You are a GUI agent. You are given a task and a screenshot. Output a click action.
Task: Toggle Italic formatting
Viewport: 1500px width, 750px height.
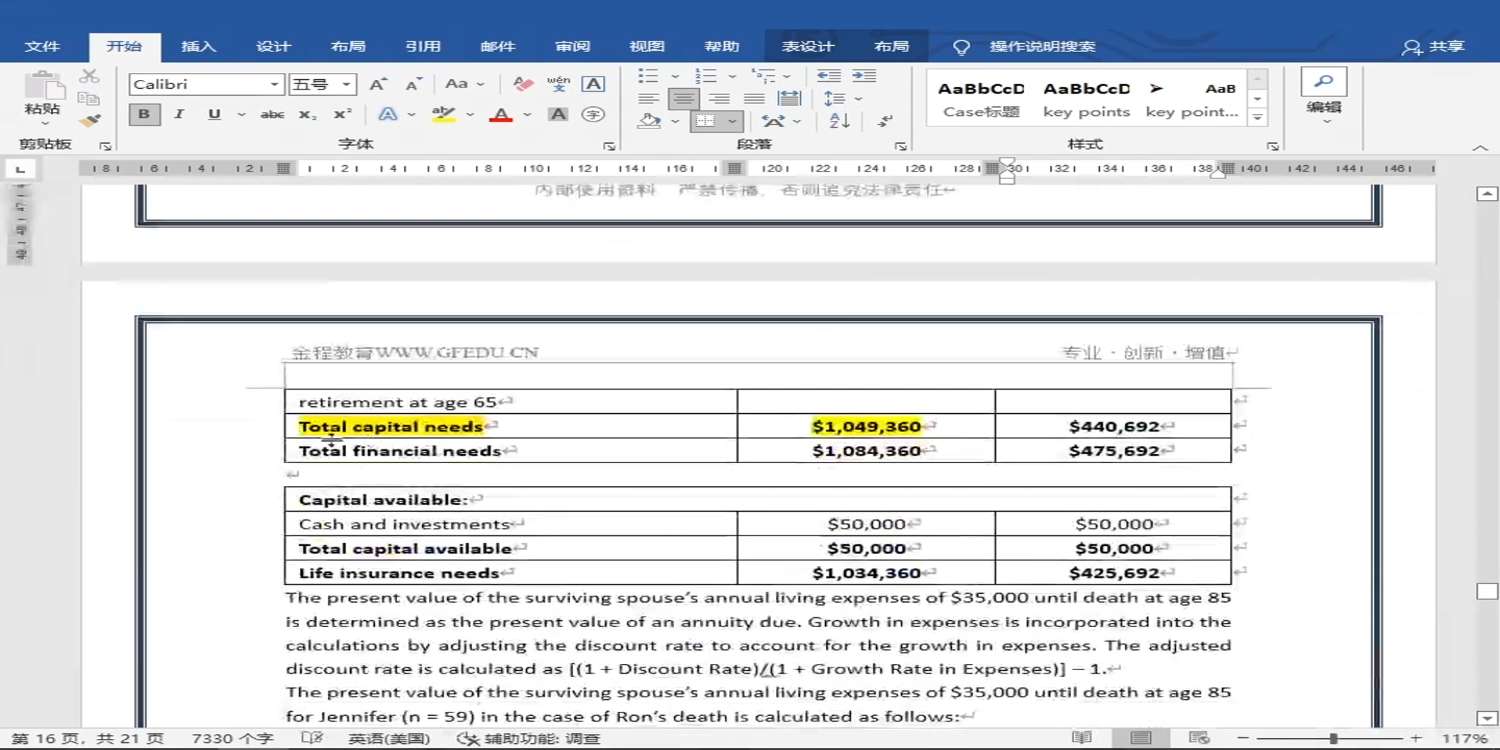coord(179,115)
